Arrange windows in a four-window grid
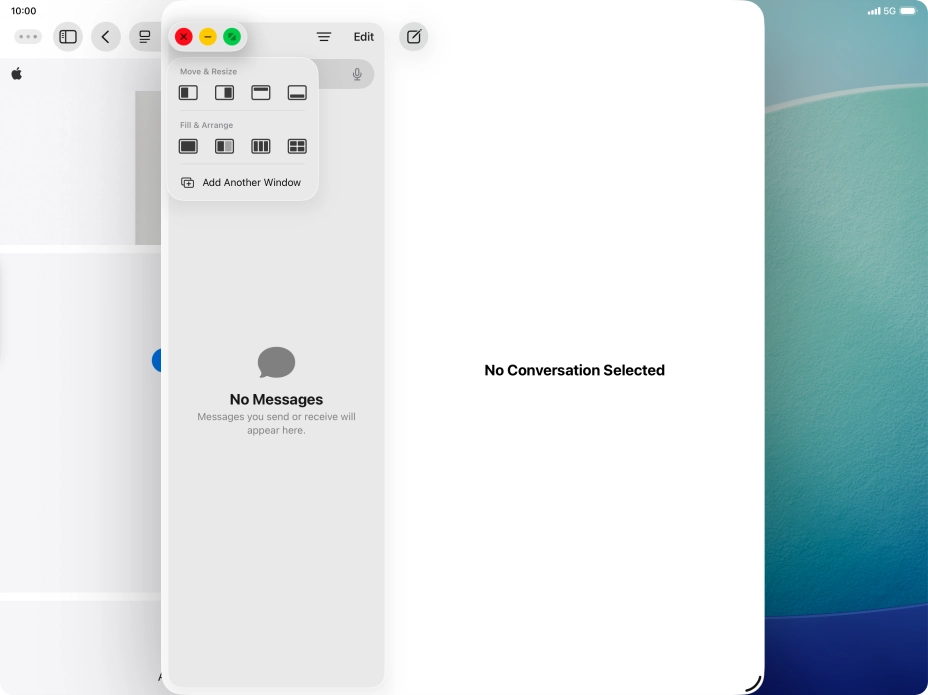This screenshot has height=695, width=928. [297, 146]
